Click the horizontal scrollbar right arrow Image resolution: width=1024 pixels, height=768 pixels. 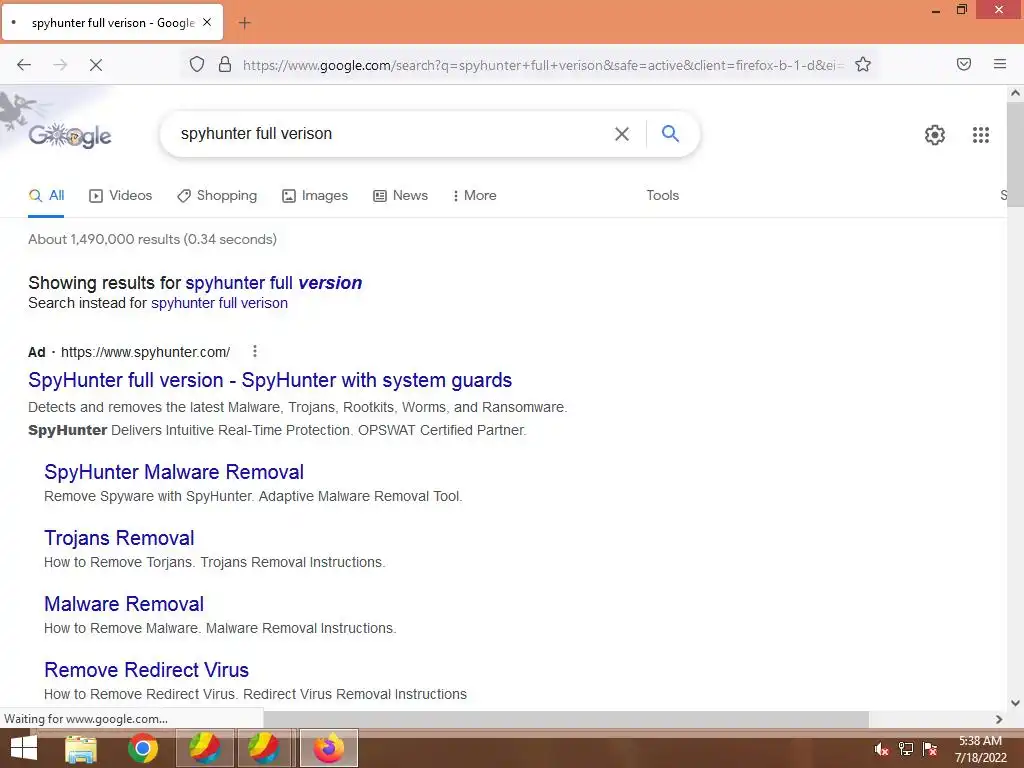(999, 719)
